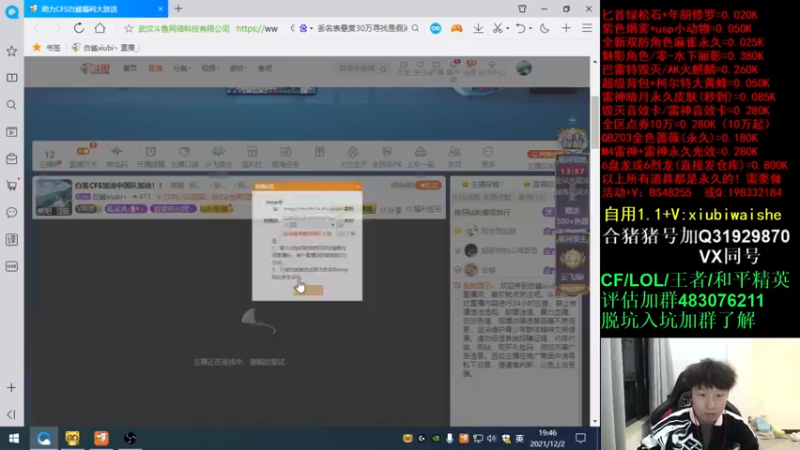The height and width of the screenshot is (450, 800).
Task: Open OBS Studio from the taskbar
Action: [x=130, y=438]
